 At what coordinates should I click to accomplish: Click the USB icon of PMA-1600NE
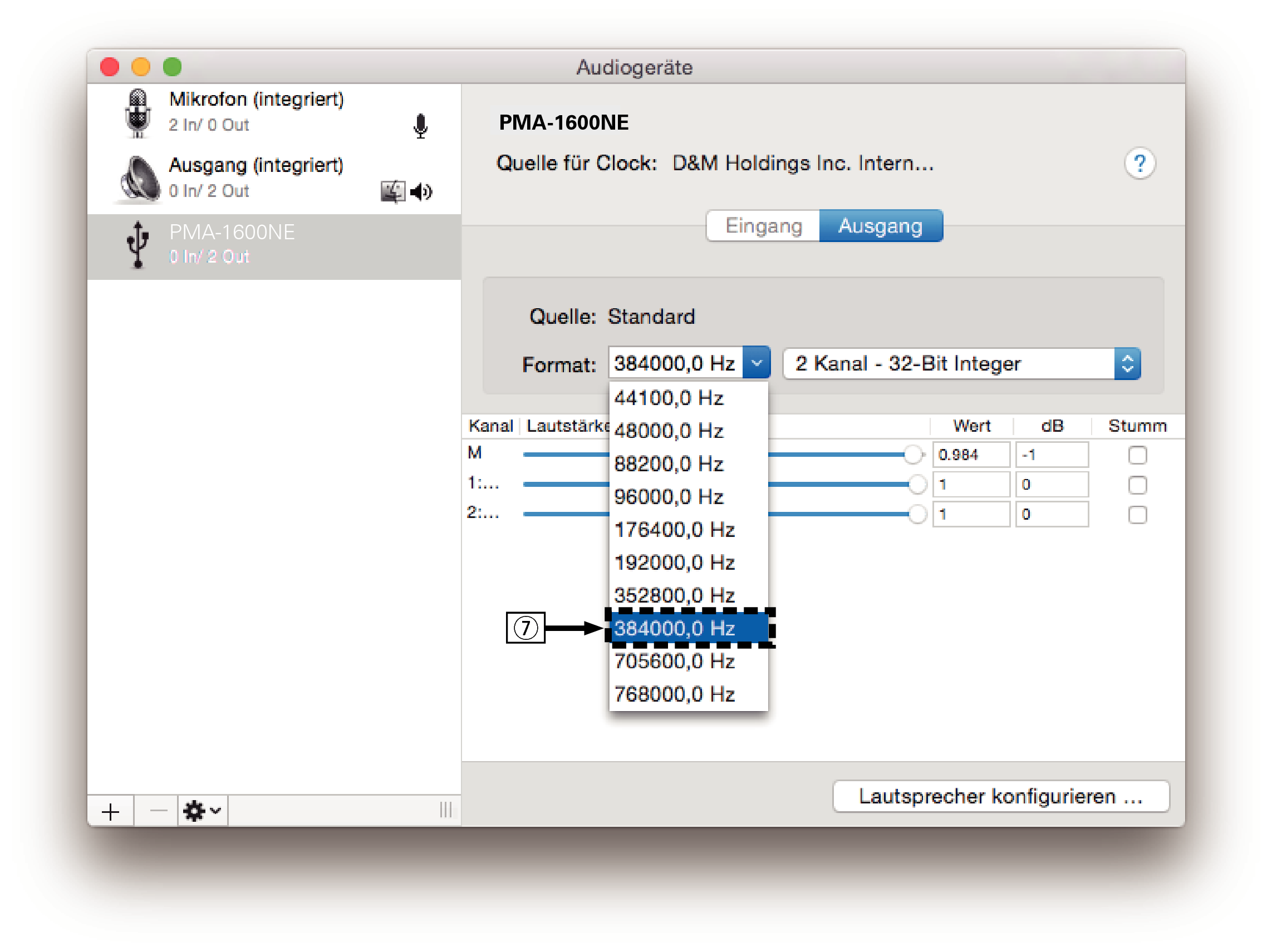click(x=138, y=245)
